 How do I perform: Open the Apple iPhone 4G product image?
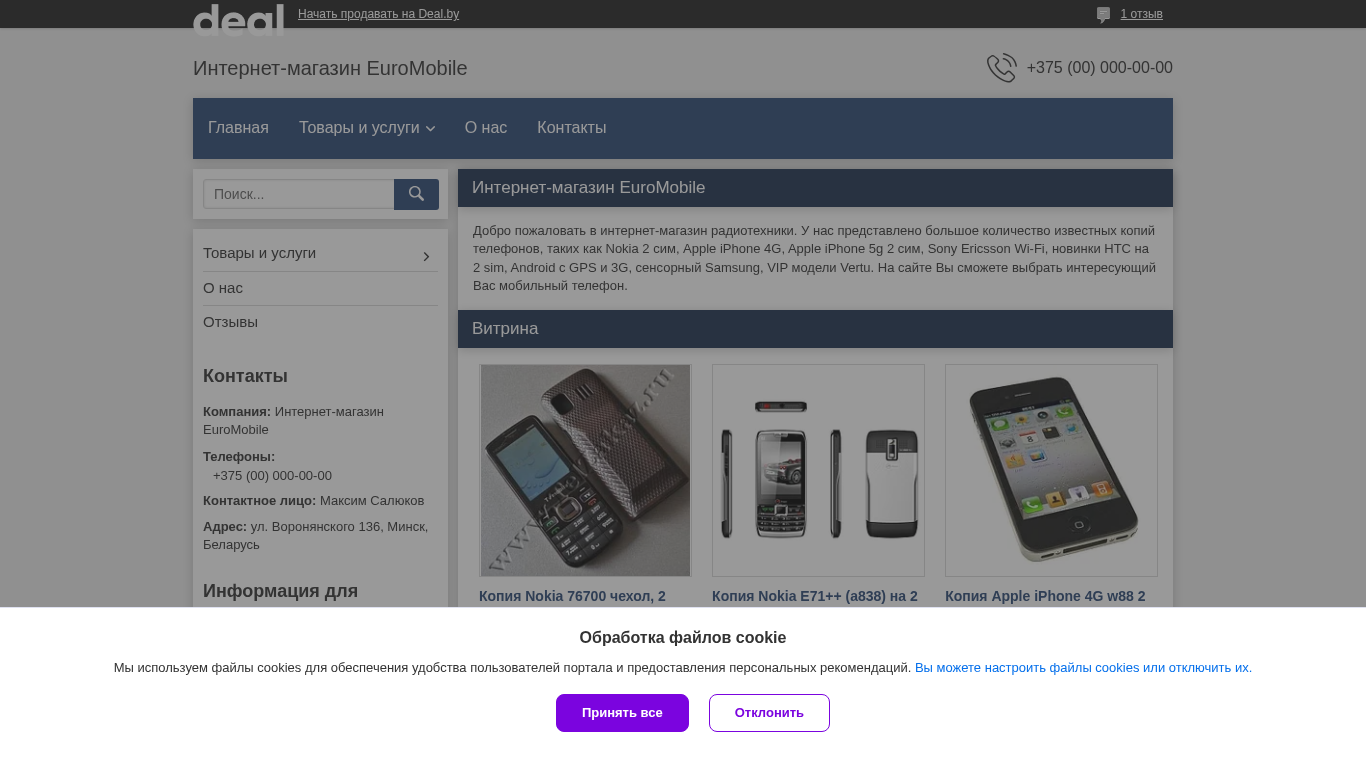pos(1051,470)
